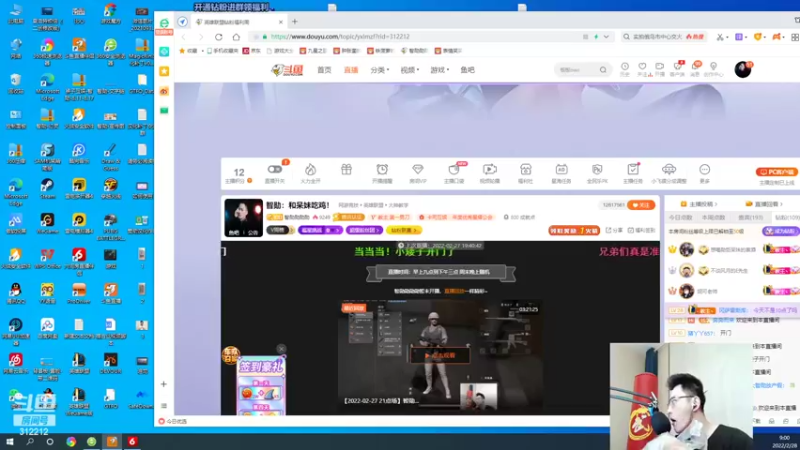Open the browser extensions grid icon
The image size is (800, 450).
795,37
